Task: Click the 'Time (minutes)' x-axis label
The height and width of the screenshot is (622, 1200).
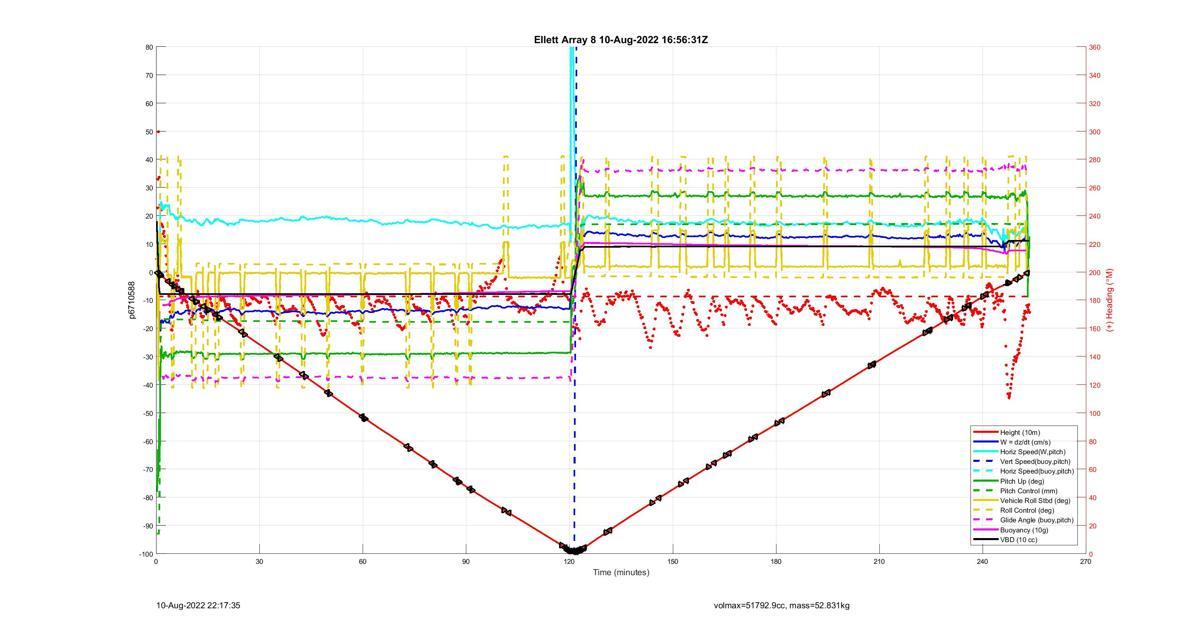Action: tap(621, 573)
